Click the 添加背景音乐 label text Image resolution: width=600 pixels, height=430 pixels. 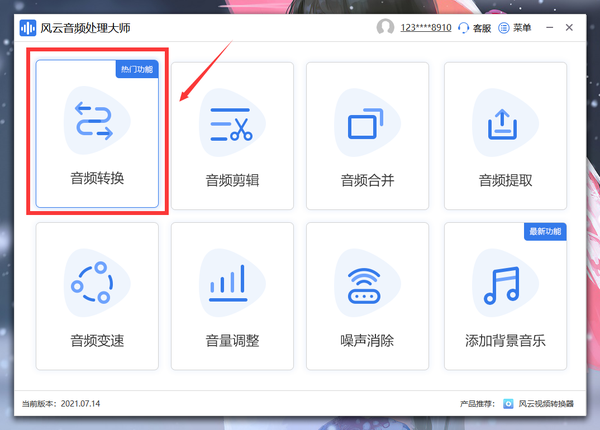[x=505, y=340]
